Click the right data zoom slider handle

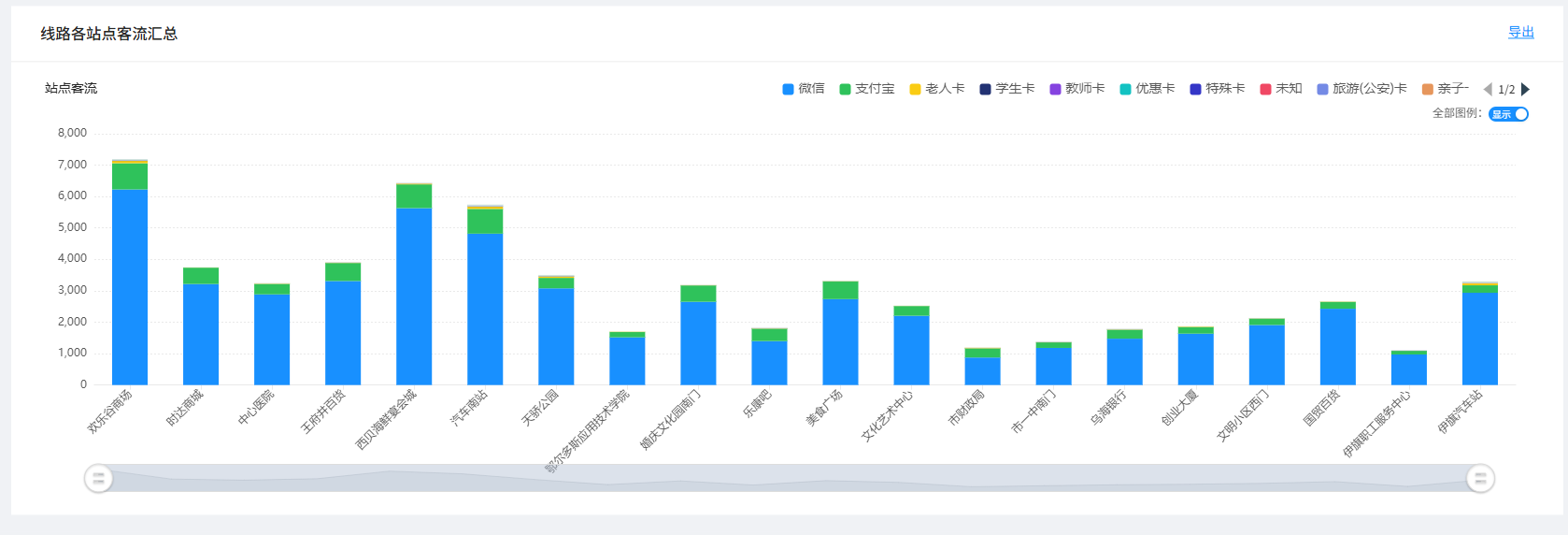(1480, 479)
